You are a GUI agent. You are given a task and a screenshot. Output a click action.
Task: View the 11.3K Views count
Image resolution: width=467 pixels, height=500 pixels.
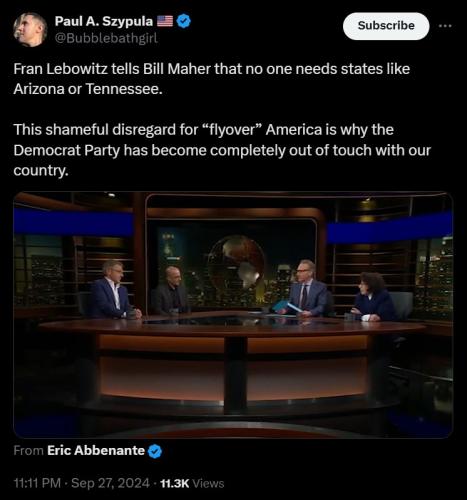[192, 483]
